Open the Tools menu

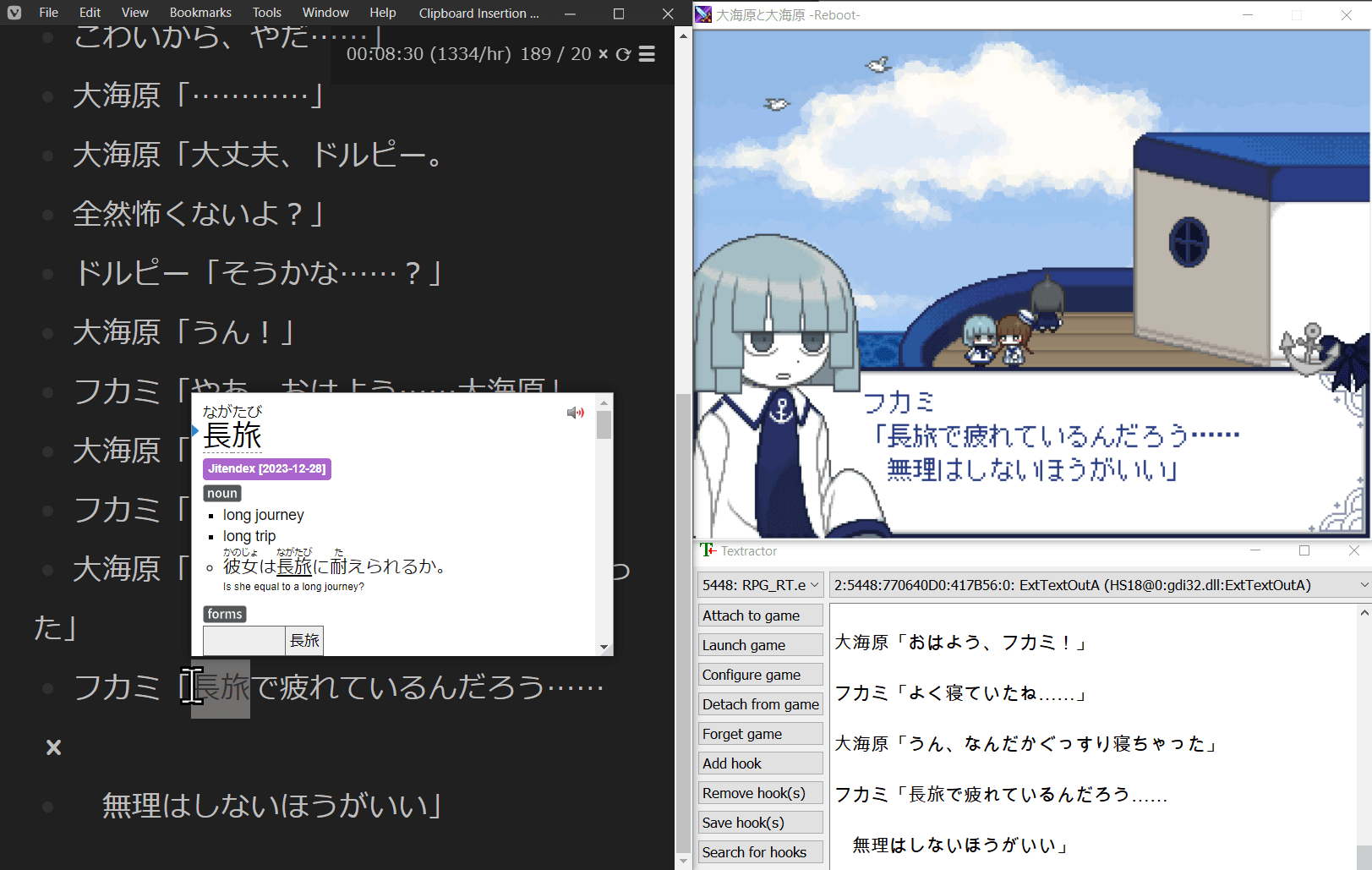[266, 13]
